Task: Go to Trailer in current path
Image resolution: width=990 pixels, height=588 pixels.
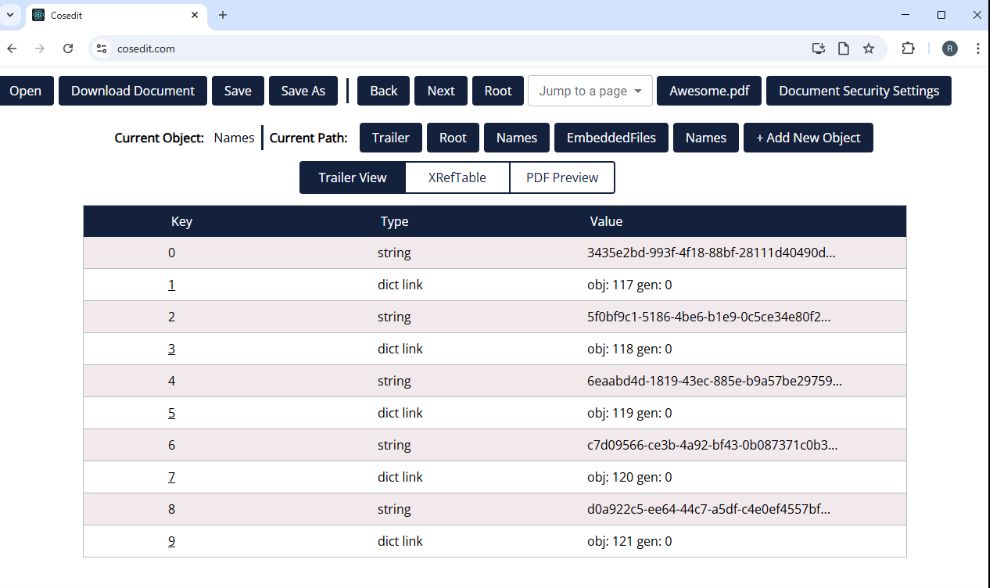Action: coord(391,138)
